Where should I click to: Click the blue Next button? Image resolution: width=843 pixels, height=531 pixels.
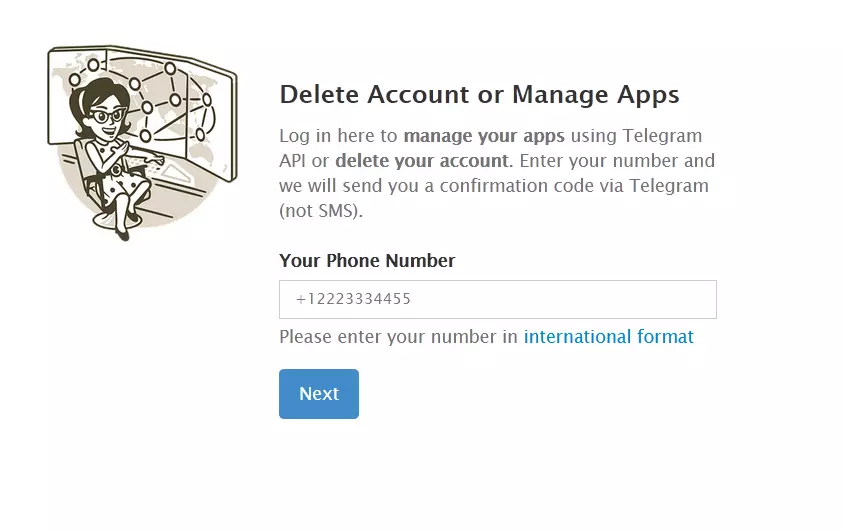319,394
